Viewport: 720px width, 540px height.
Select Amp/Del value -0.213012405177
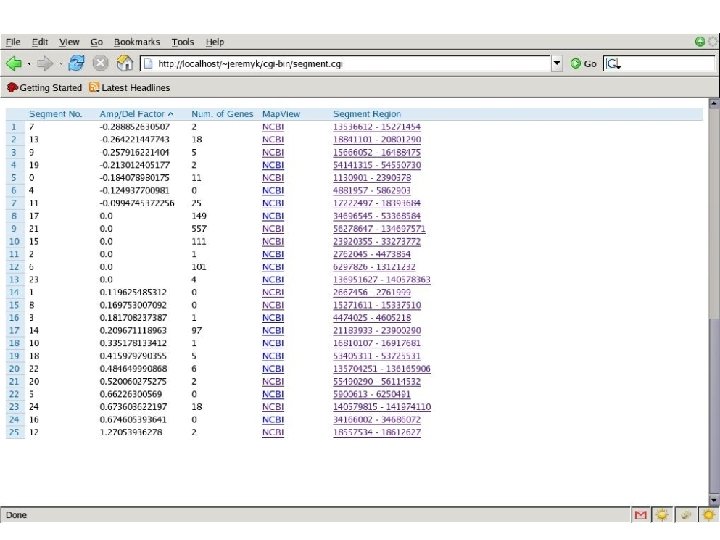[135, 165]
